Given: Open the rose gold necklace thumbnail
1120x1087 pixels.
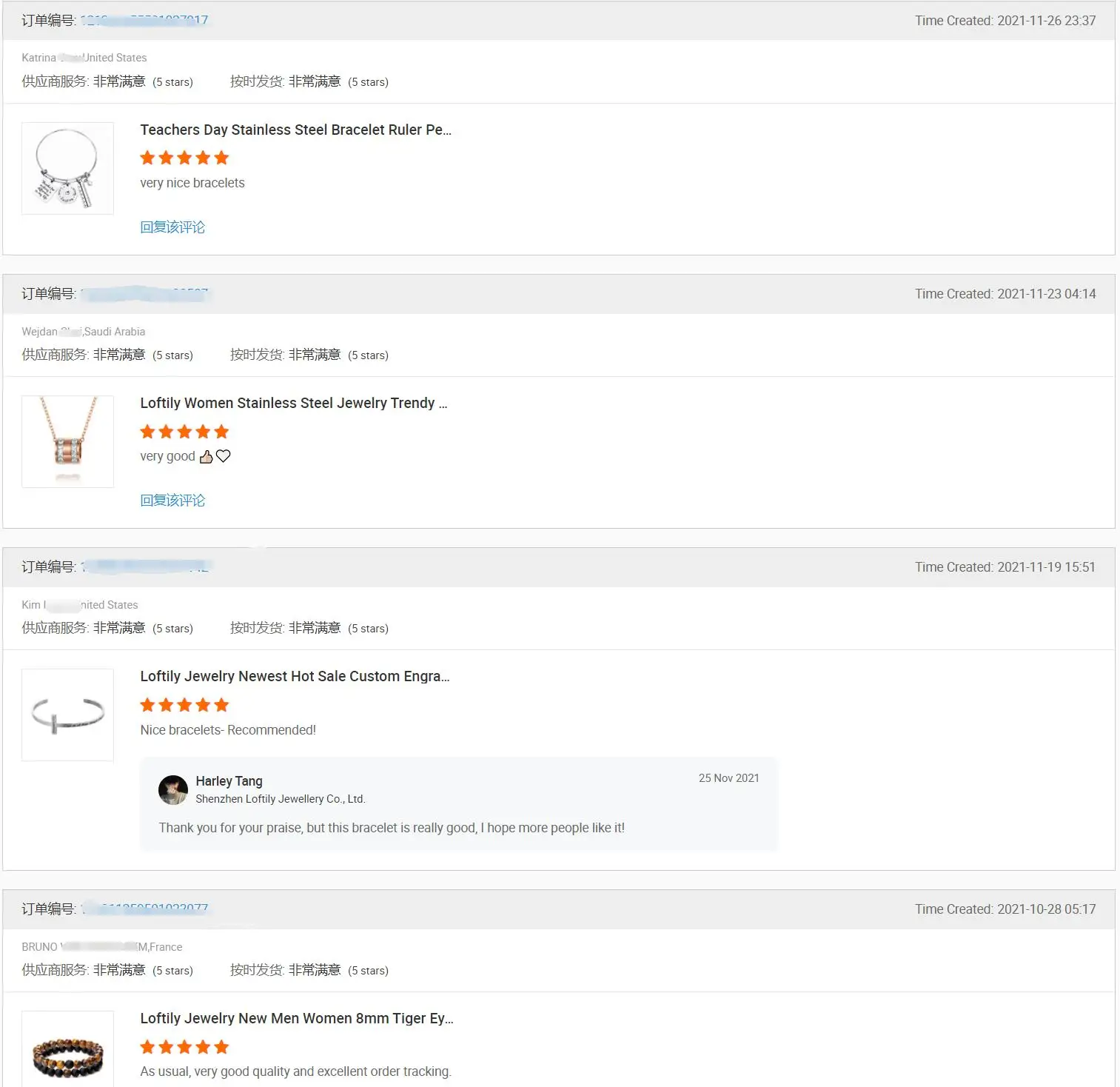Looking at the screenshot, I should (67, 442).
